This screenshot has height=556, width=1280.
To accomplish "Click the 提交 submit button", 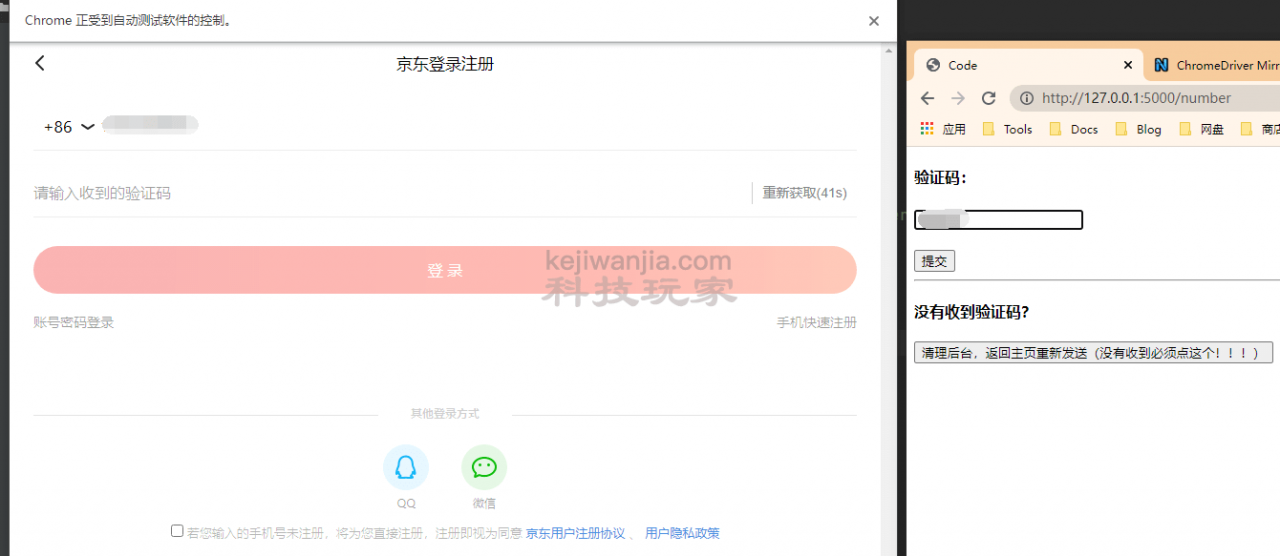I will pos(934,261).
